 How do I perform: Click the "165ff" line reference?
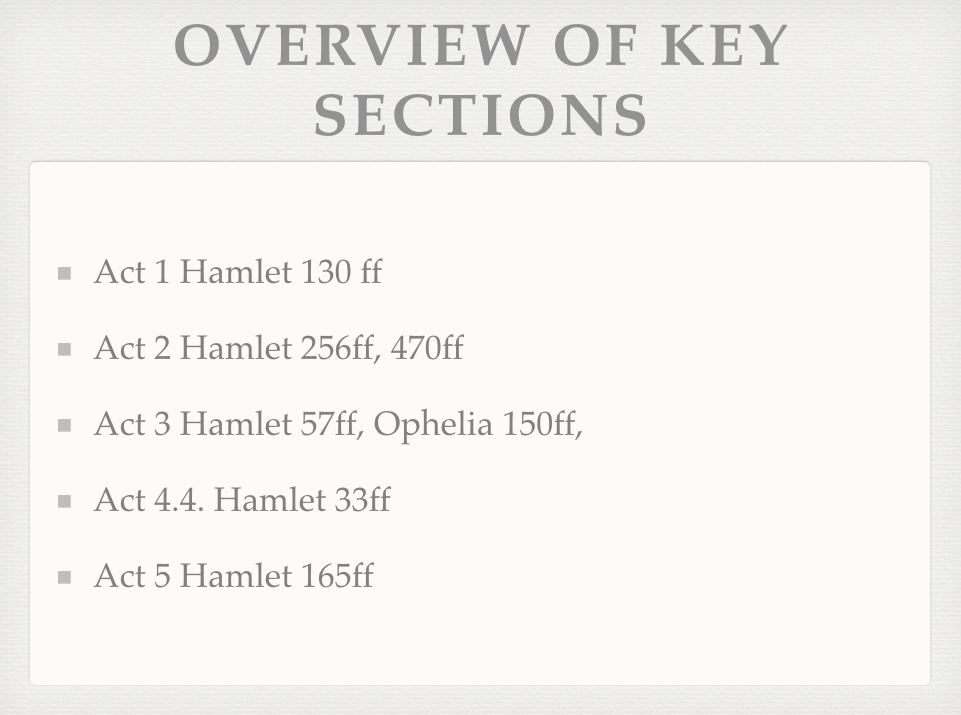coord(336,576)
